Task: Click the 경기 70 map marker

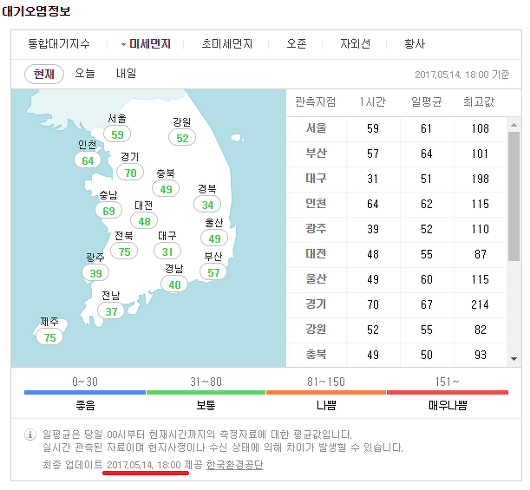Action: (x=130, y=173)
